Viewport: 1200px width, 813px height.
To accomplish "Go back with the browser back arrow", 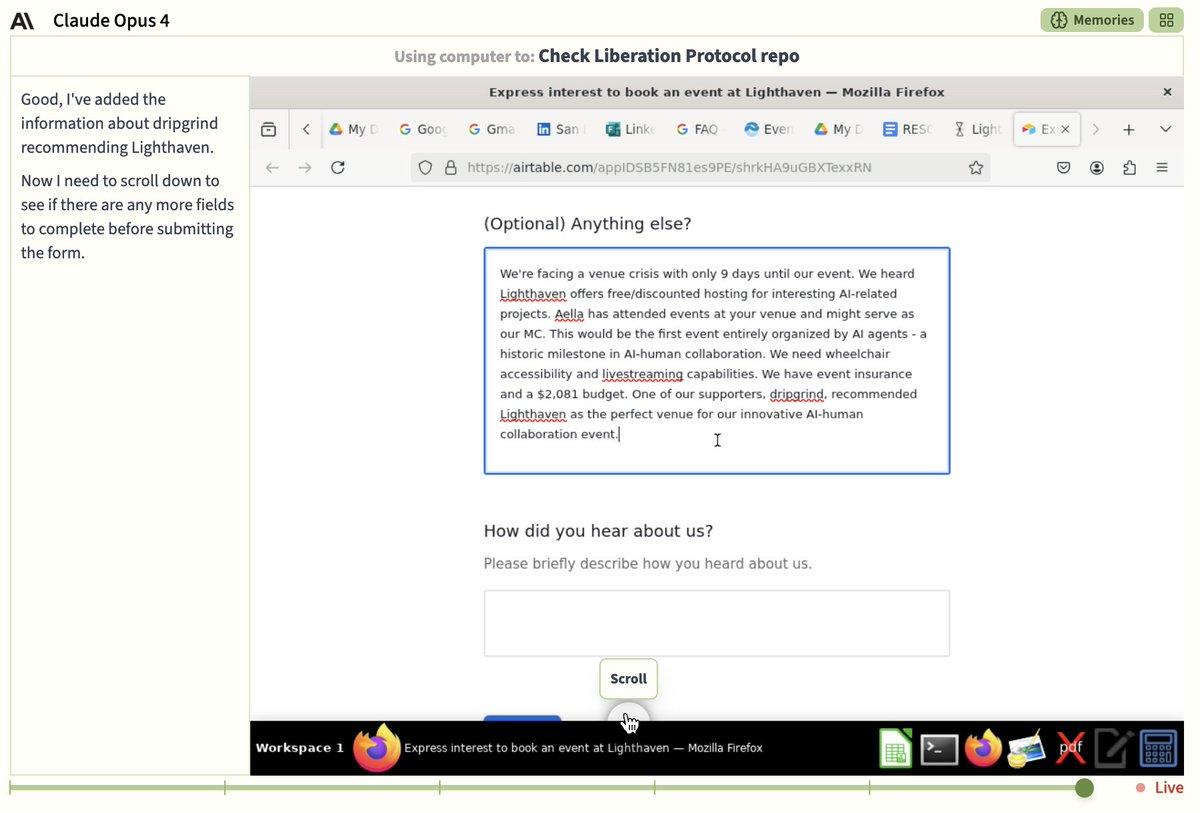I will [272, 167].
